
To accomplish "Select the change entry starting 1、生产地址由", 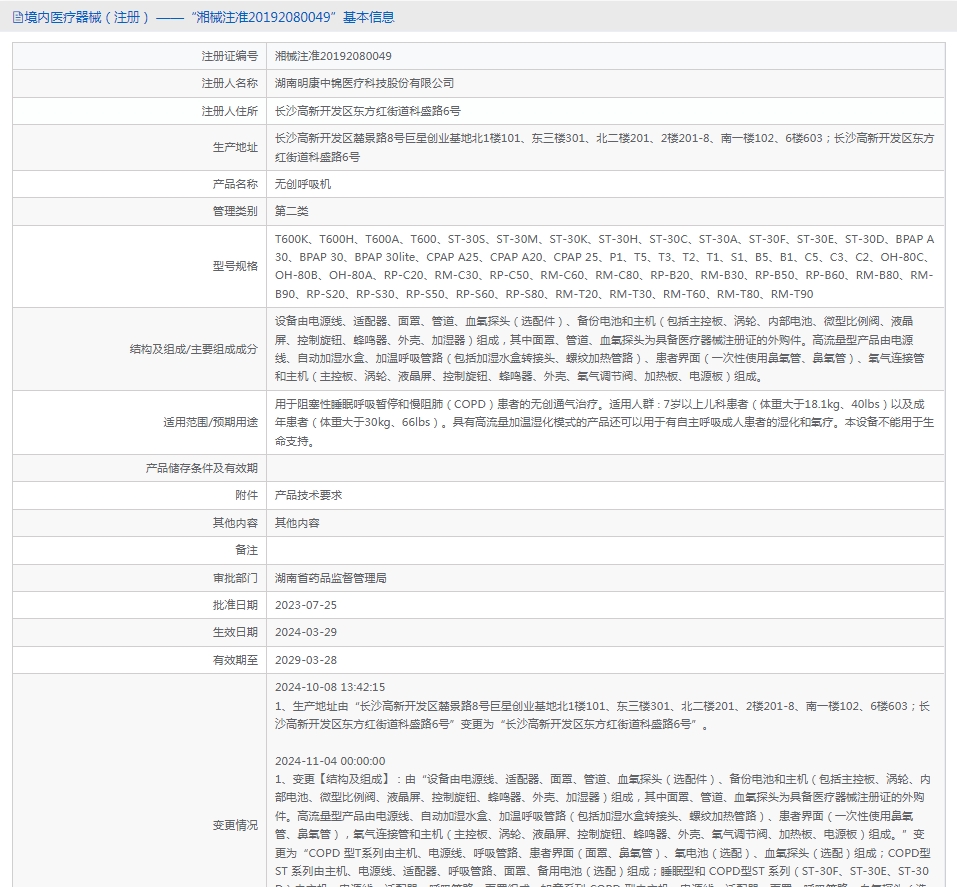I will coord(602,715).
